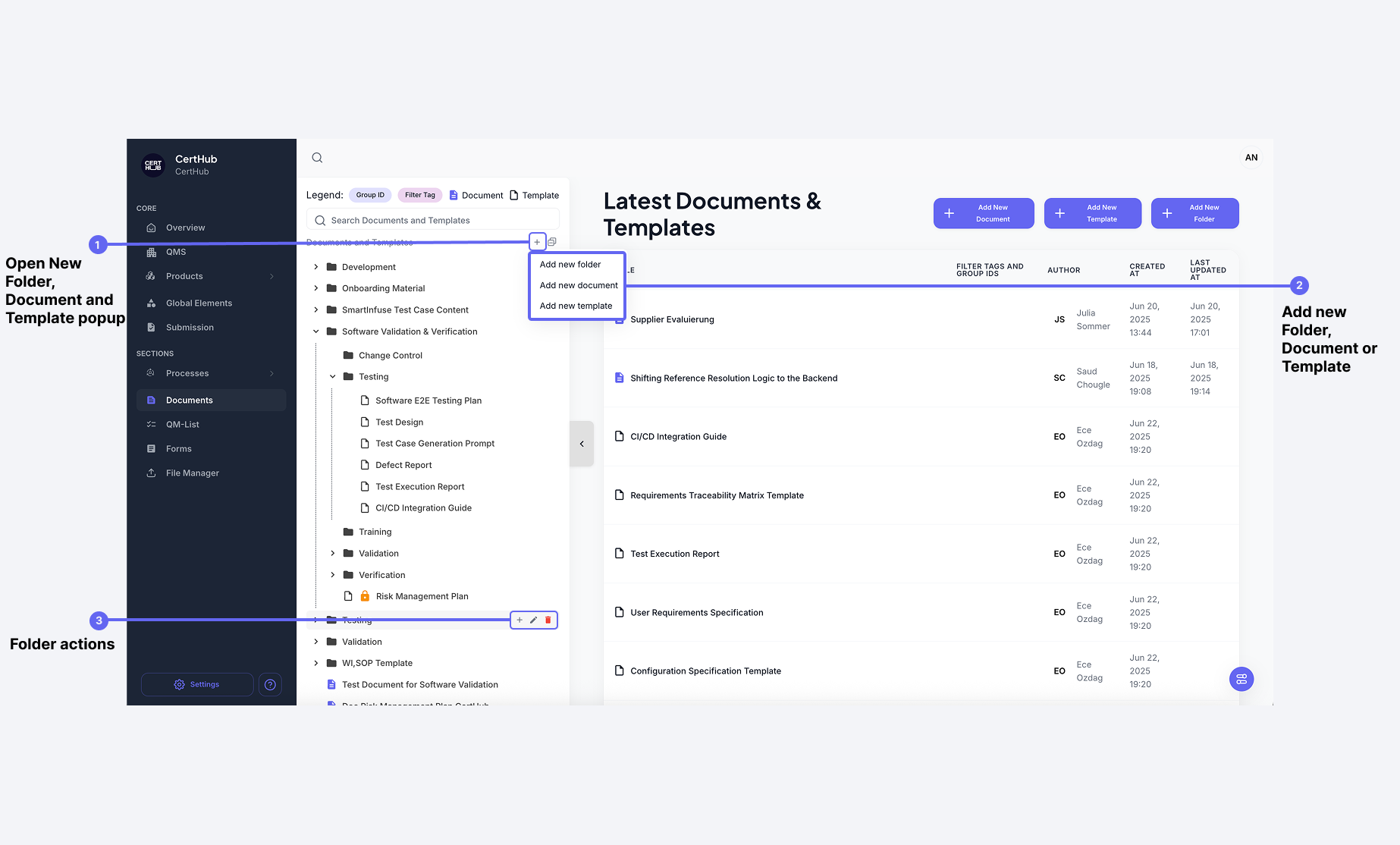The width and height of the screenshot is (1400, 845).
Task: Click the File Manager icon in the sidebar
Action: (x=152, y=473)
